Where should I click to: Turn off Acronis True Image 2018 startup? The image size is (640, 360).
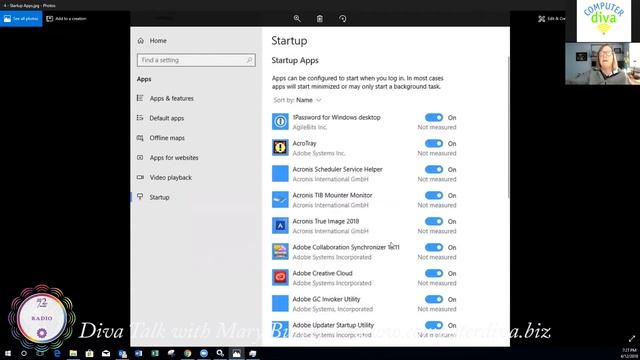(433, 222)
